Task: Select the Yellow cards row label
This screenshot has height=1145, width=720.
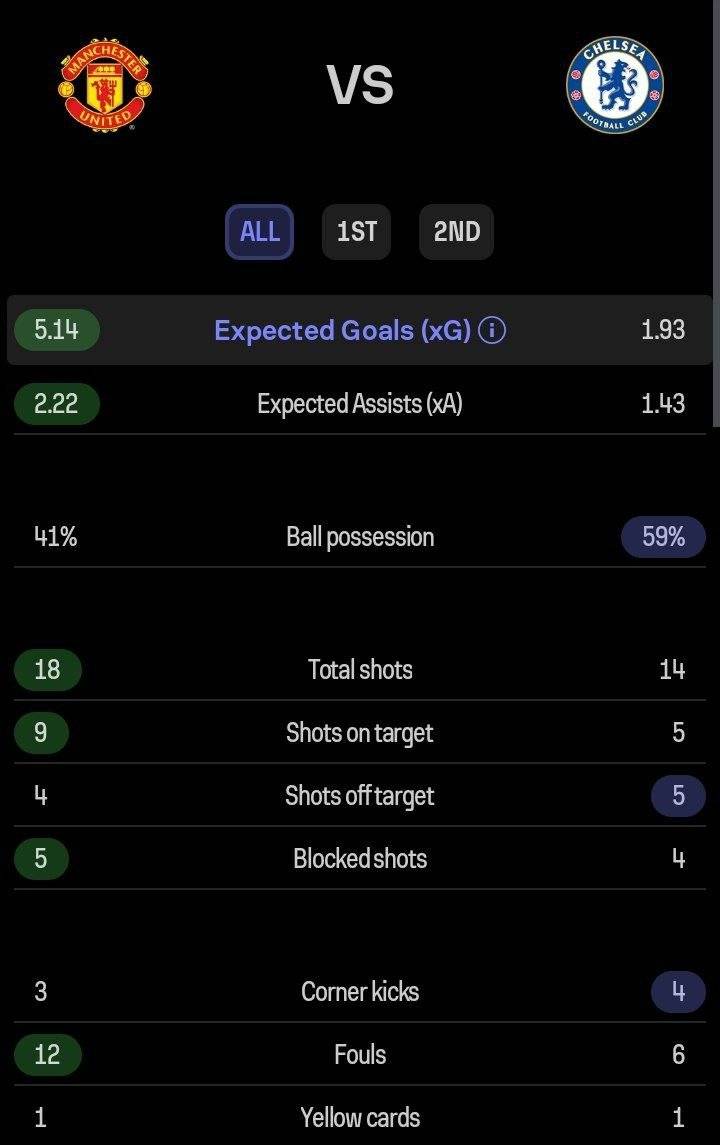Action: tap(360, 1117)
